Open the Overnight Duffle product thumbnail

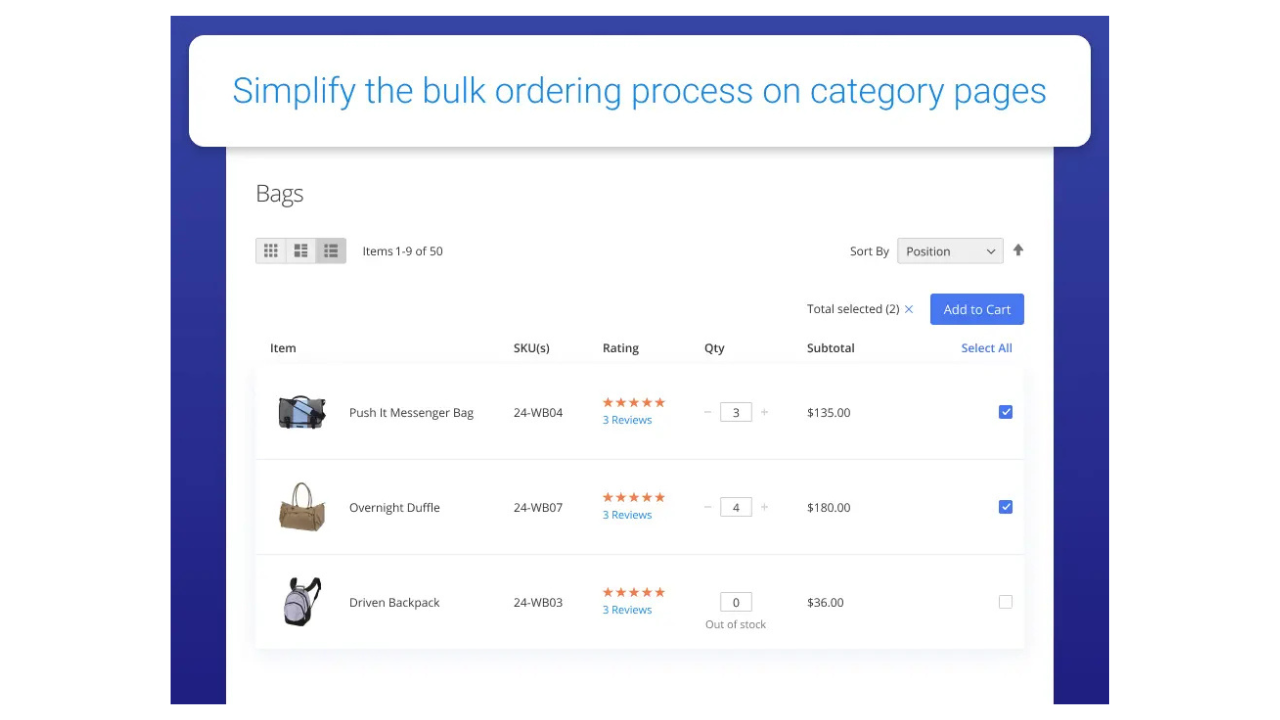click(x=301, y=507)
